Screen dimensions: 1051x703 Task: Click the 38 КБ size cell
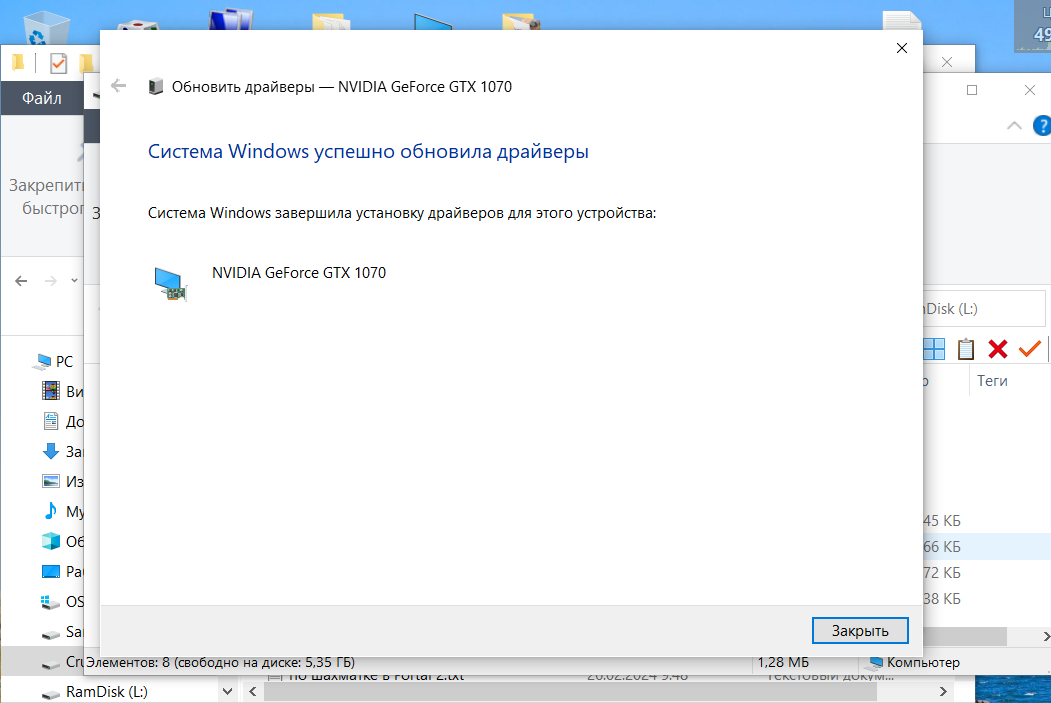click(x=942, y=599)
